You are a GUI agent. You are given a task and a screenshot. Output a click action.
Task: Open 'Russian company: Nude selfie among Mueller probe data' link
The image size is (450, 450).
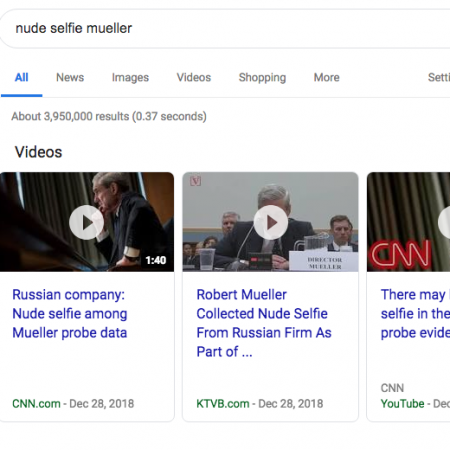(x=70, y=314)
